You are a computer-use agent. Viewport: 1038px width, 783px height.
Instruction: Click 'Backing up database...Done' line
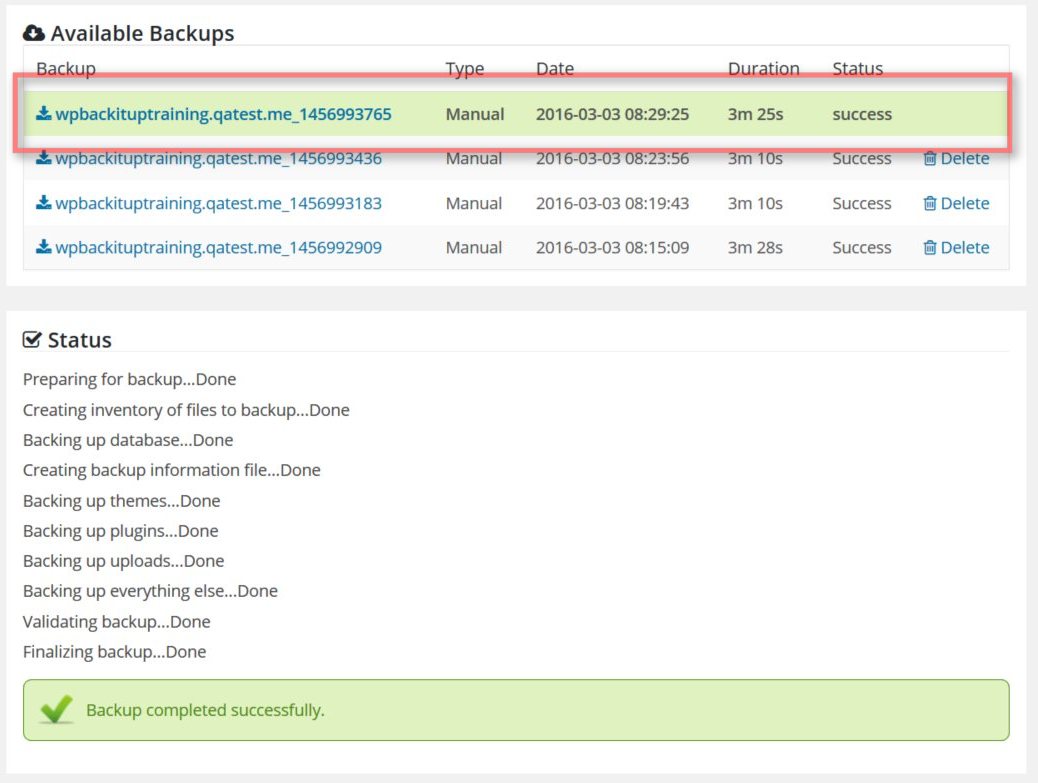coord(128,440)
